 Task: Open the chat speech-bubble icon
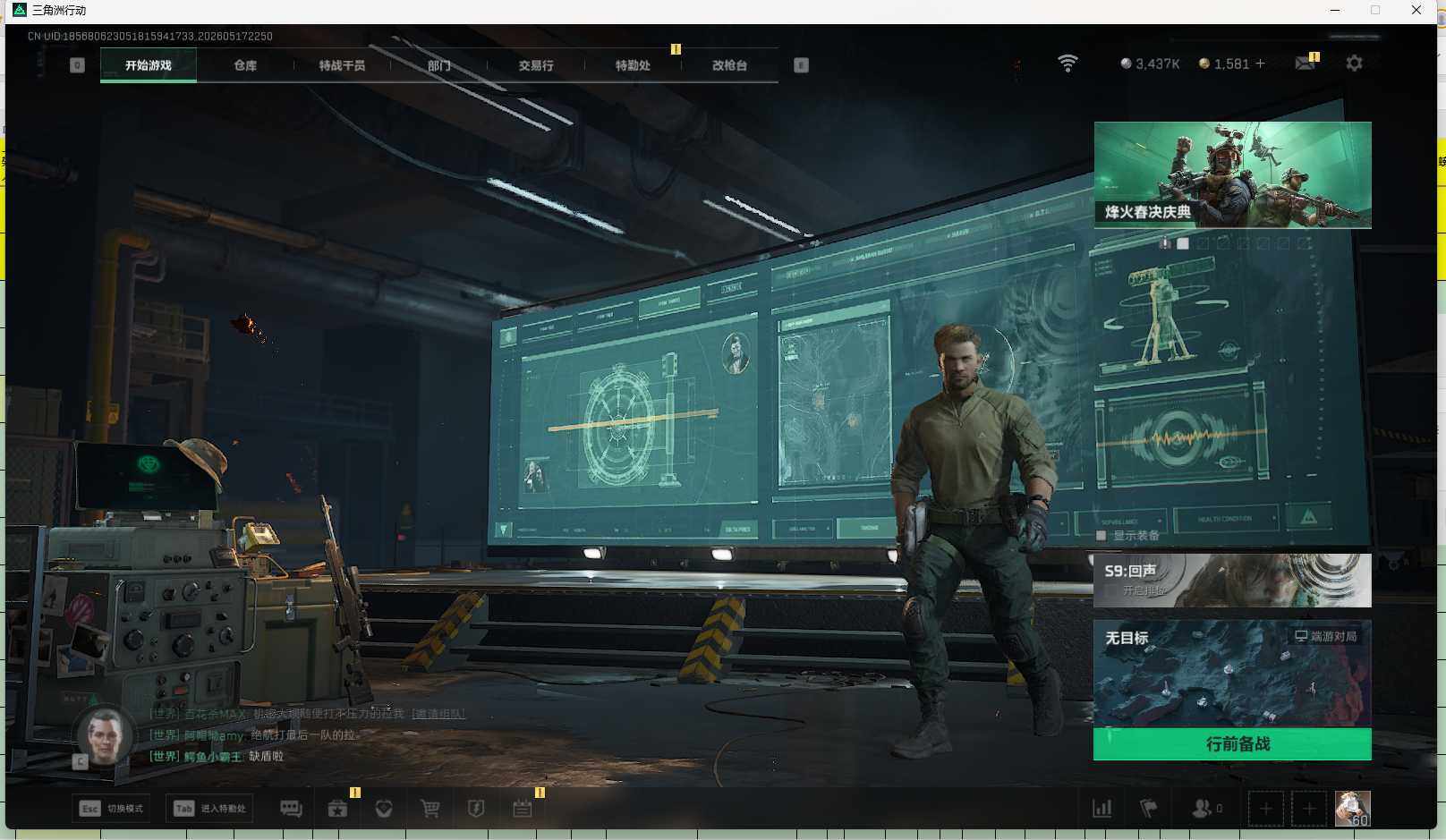pyautogui.click(x=291, y=809)
